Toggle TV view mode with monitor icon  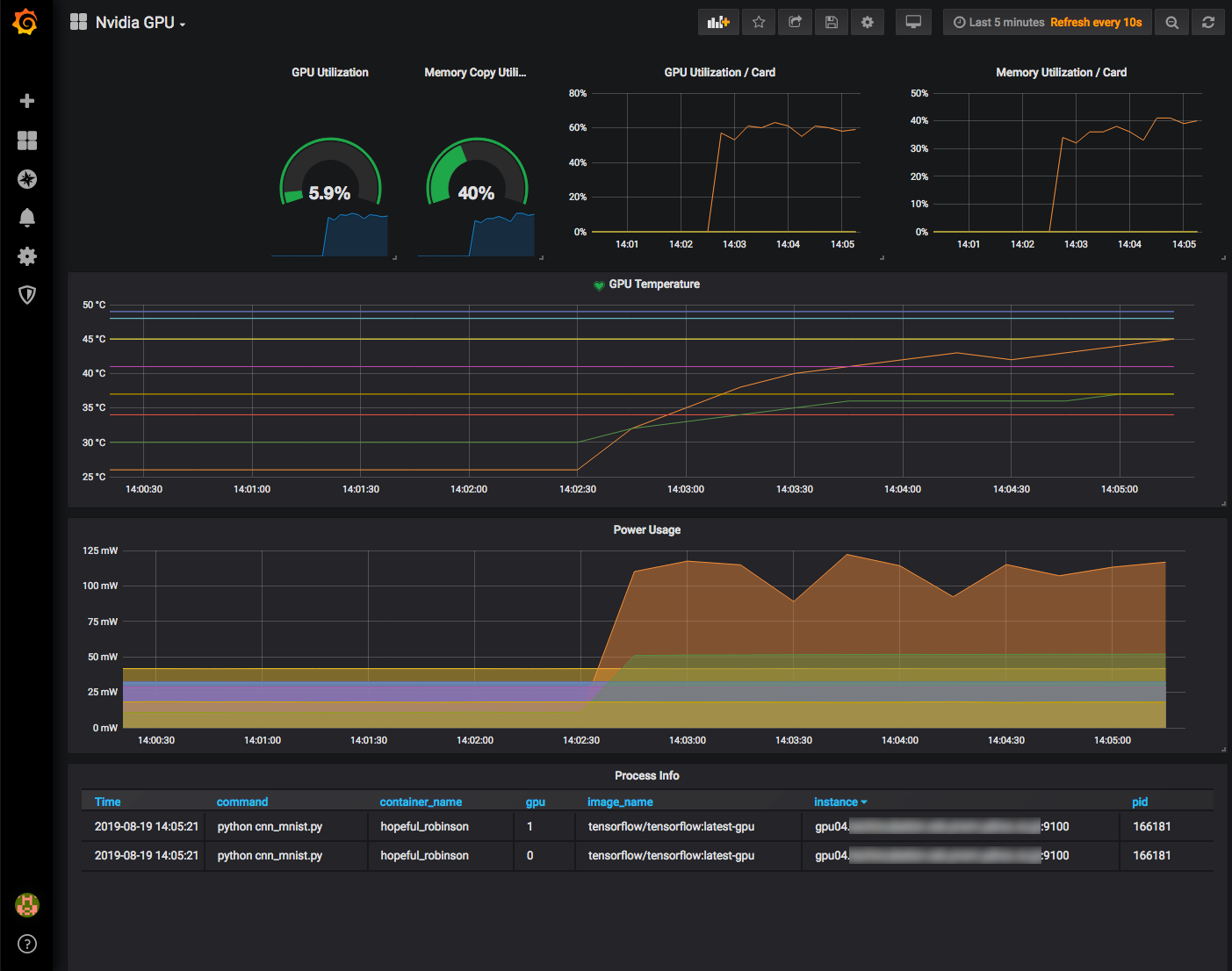[913, 23]
